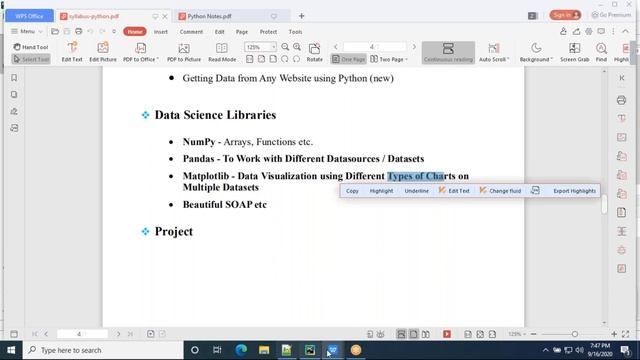
Task: Go to next page in the status bar
Action: point(118,334)
